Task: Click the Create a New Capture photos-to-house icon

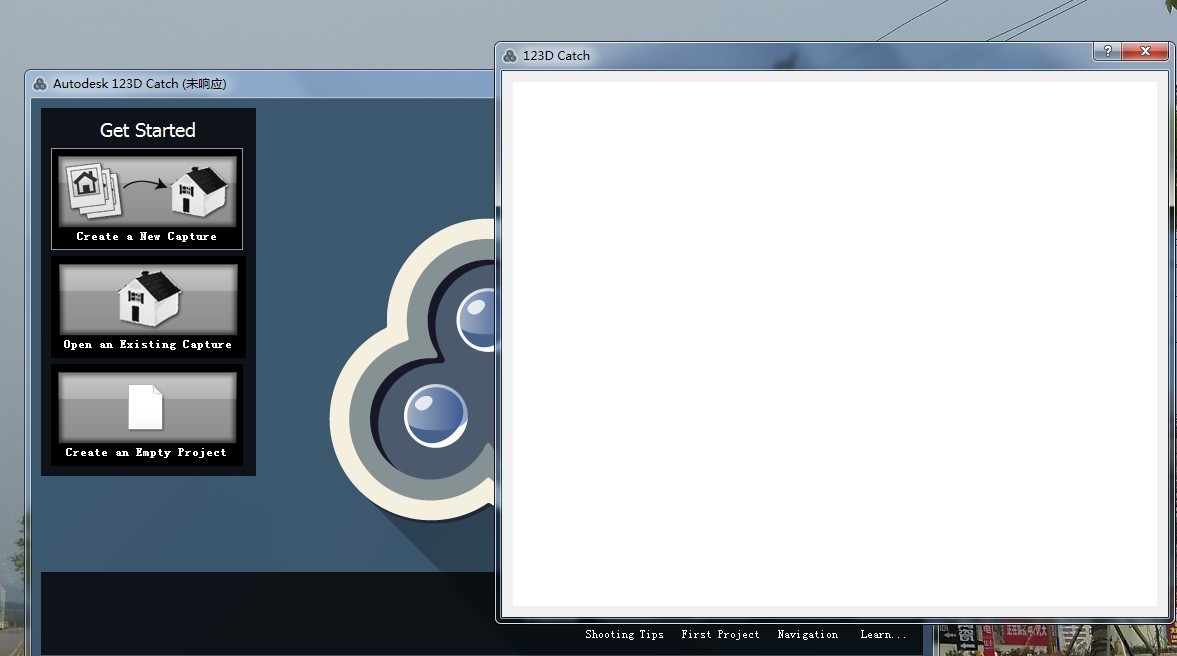Action: pos(147,190)
